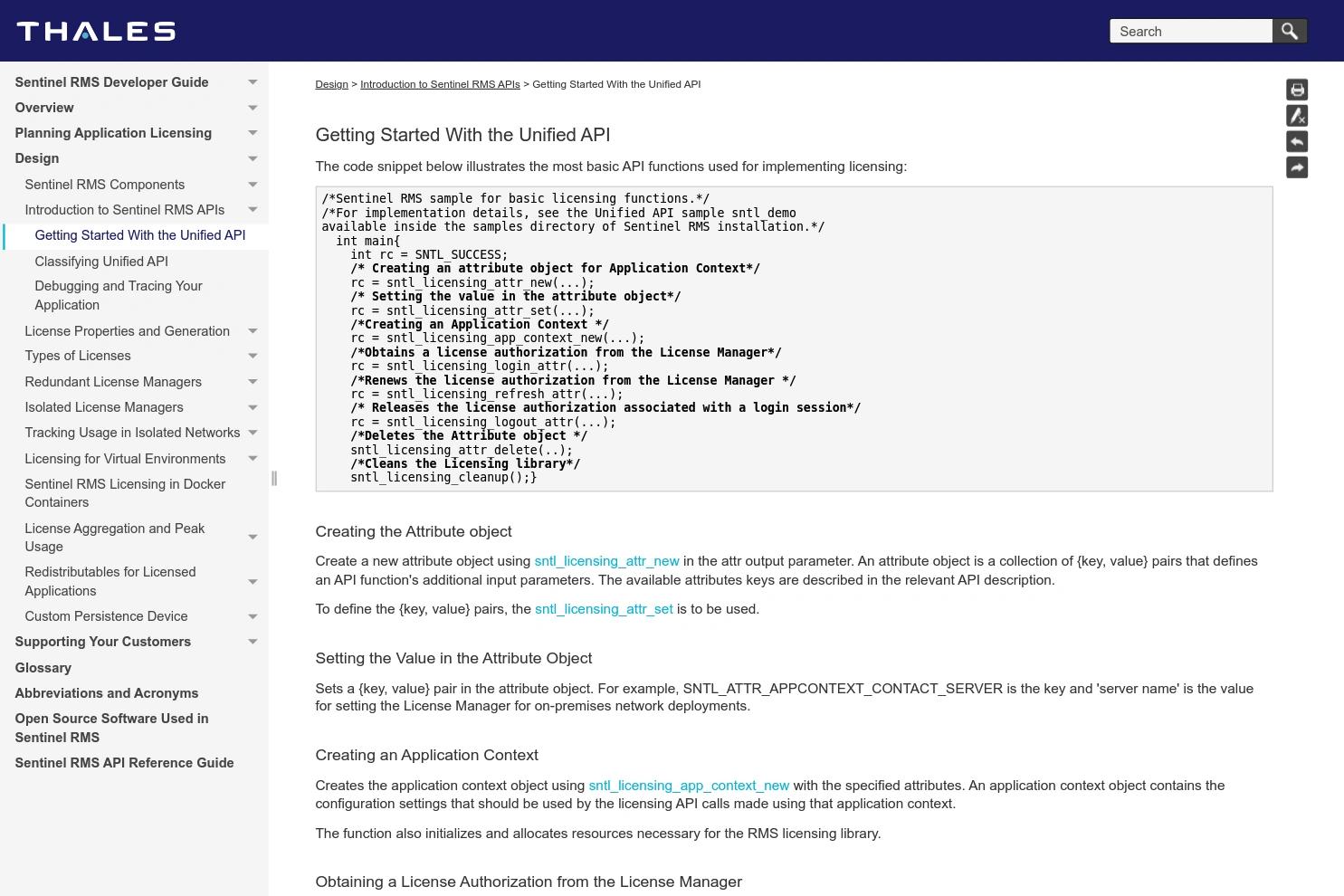Open Planning Application Licensing item
The height and width of the screenshot is (896, 1344).
tap(113, 133)
